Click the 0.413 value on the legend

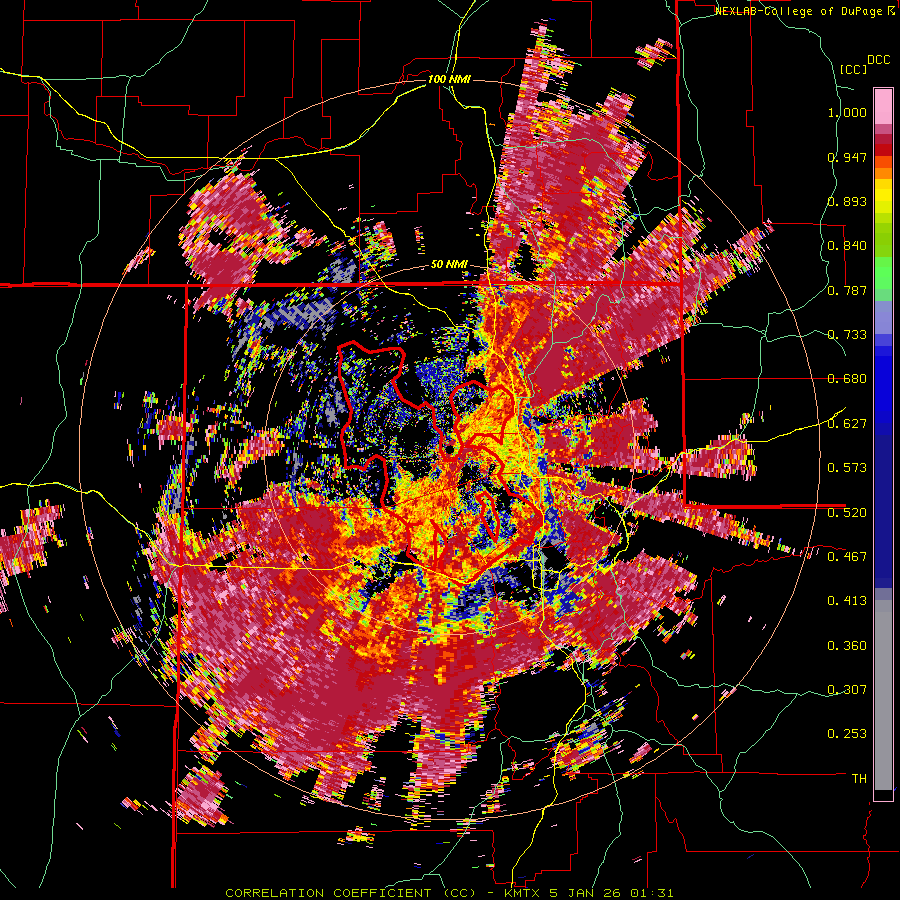[x=847, y=601]
